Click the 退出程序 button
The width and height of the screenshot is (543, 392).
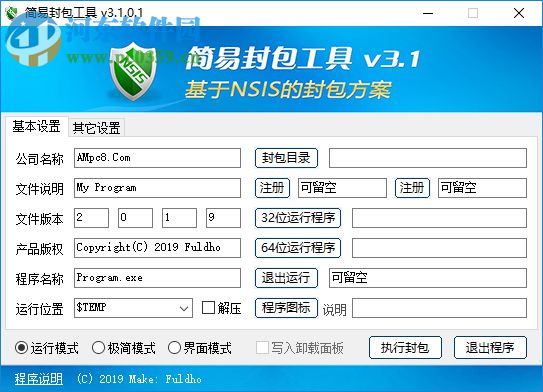point(490,347)
